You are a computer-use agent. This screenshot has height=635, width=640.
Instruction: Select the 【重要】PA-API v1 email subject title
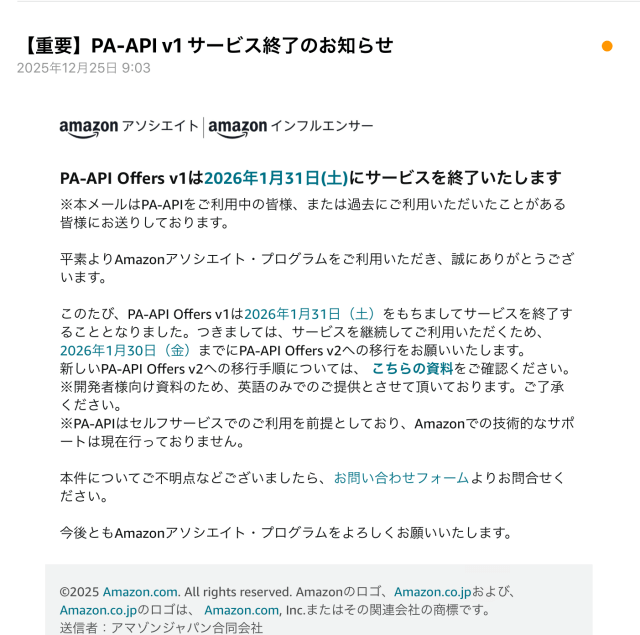coord(206,45)
